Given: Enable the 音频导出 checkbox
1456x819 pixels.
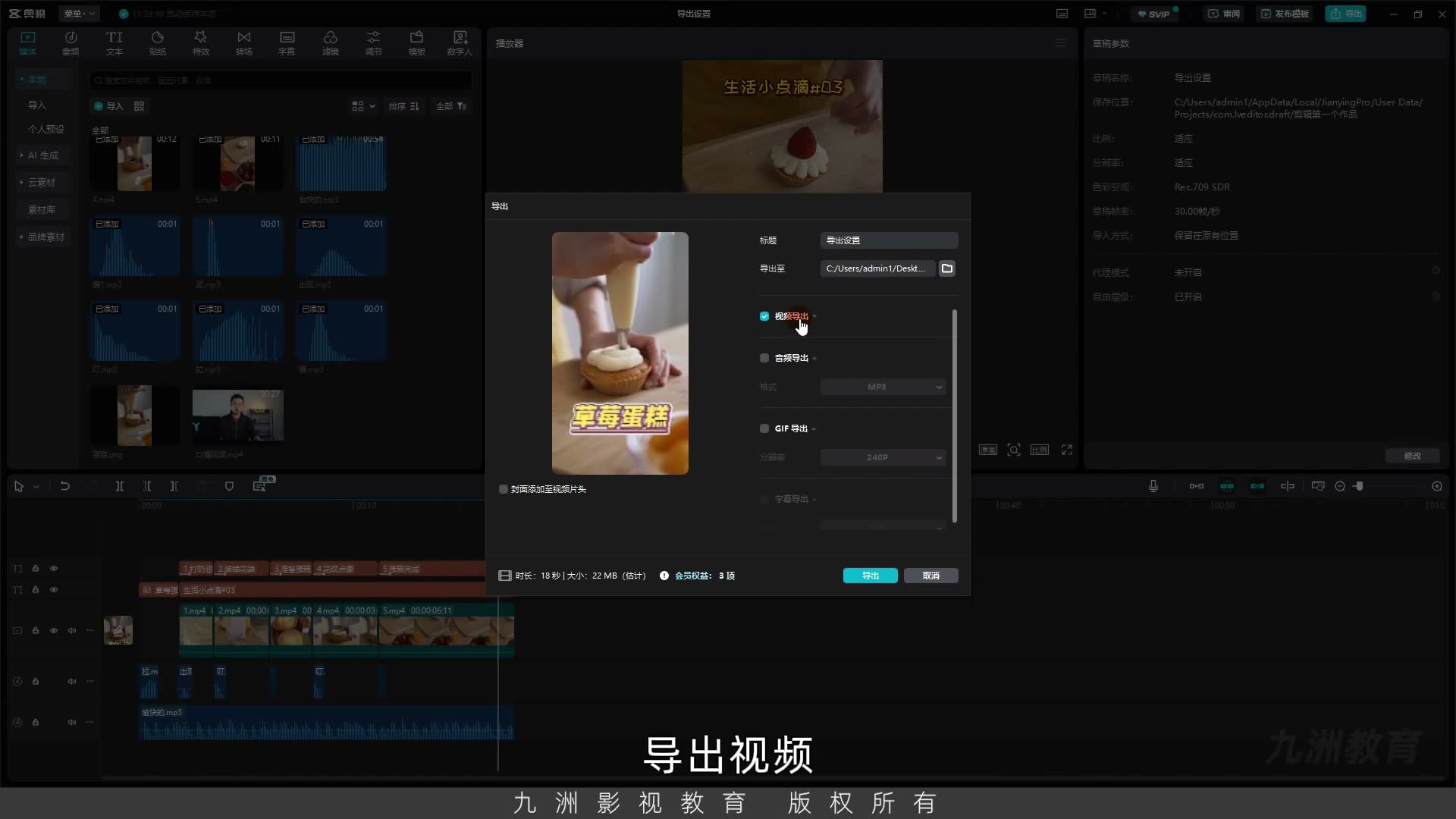Looking at the screenshot, I should (x=764, y=358).
